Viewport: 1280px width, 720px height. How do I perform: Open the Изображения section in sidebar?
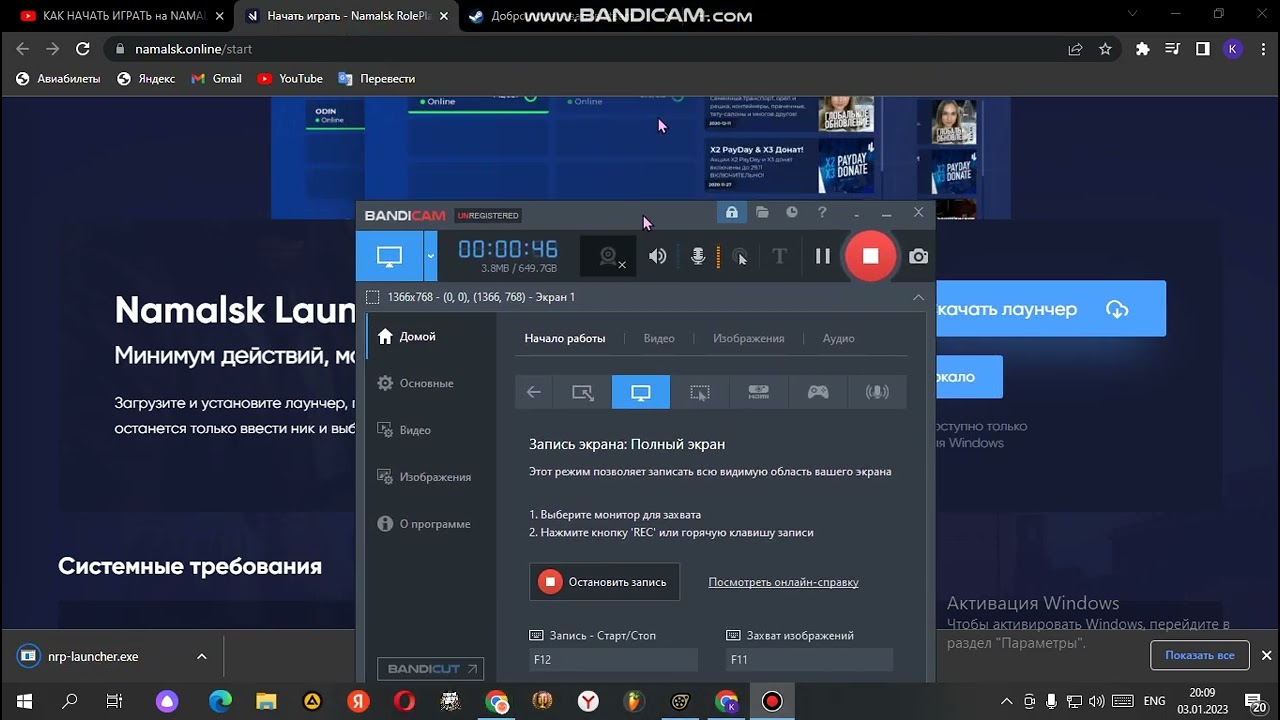tap(426, 477)
